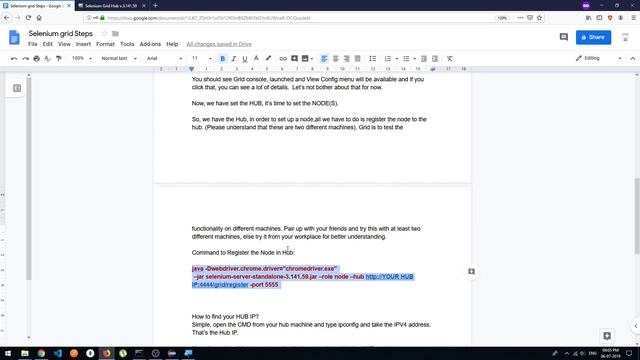Open the Windows Start menu
This screenshot has width=640, height=360.
tap(8, 353)
